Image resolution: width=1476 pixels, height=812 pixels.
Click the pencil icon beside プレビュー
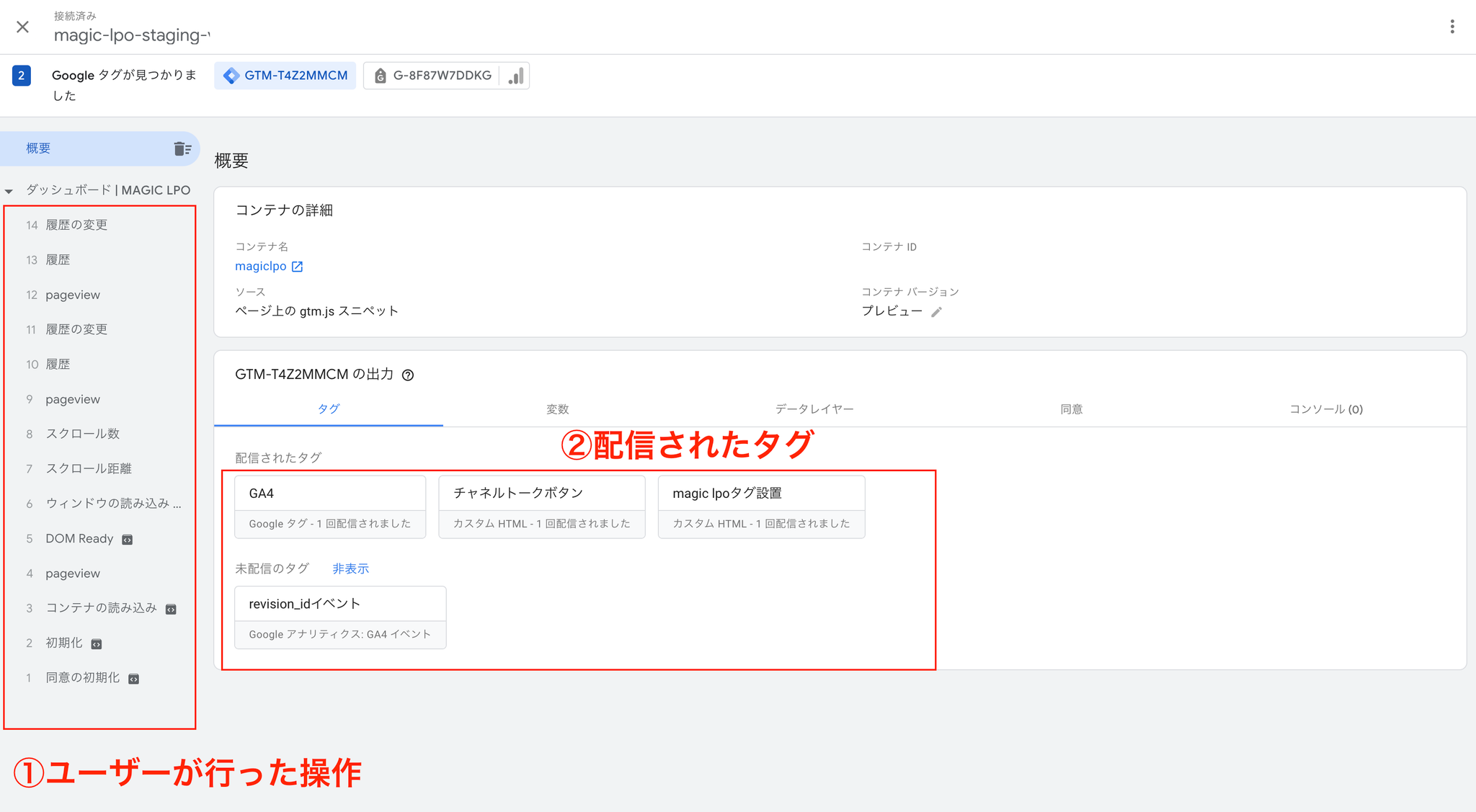[936, 312]
